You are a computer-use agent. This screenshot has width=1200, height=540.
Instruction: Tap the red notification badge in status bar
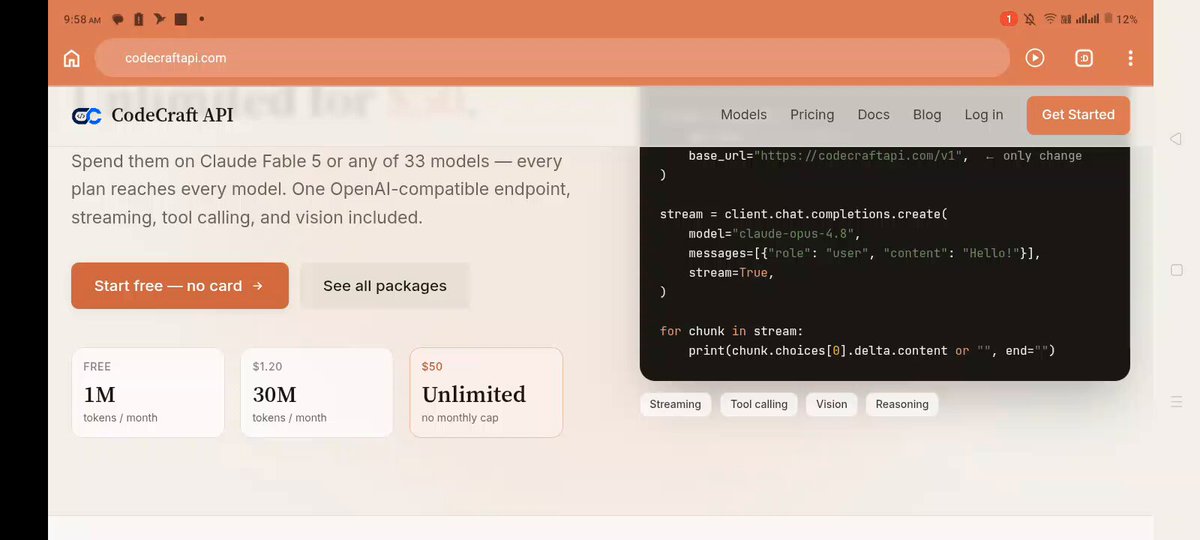tap(1008, 19)
